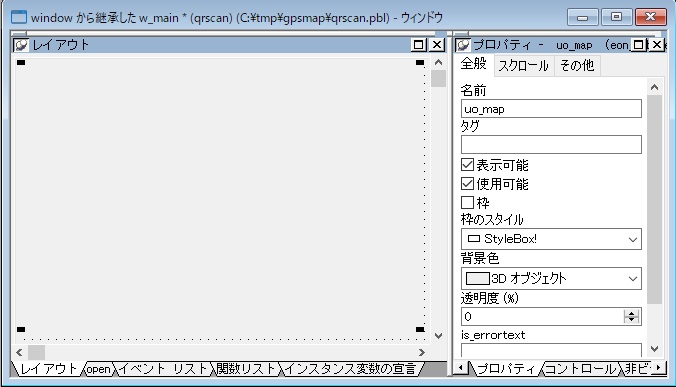Image resolution: width=676 pixels, height=387 pixels.
Task: Click the is_errortext input field
Action: point(551,350)
